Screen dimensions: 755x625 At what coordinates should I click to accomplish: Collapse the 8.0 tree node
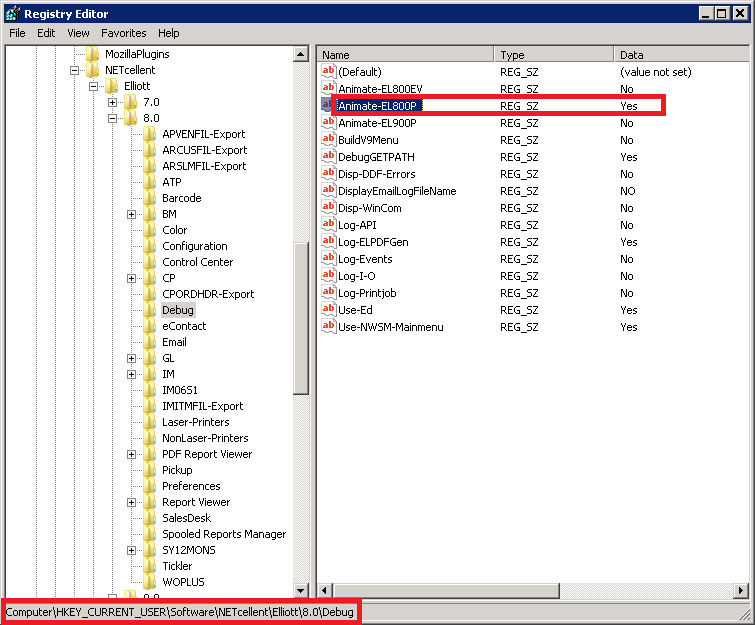(112, 118)
